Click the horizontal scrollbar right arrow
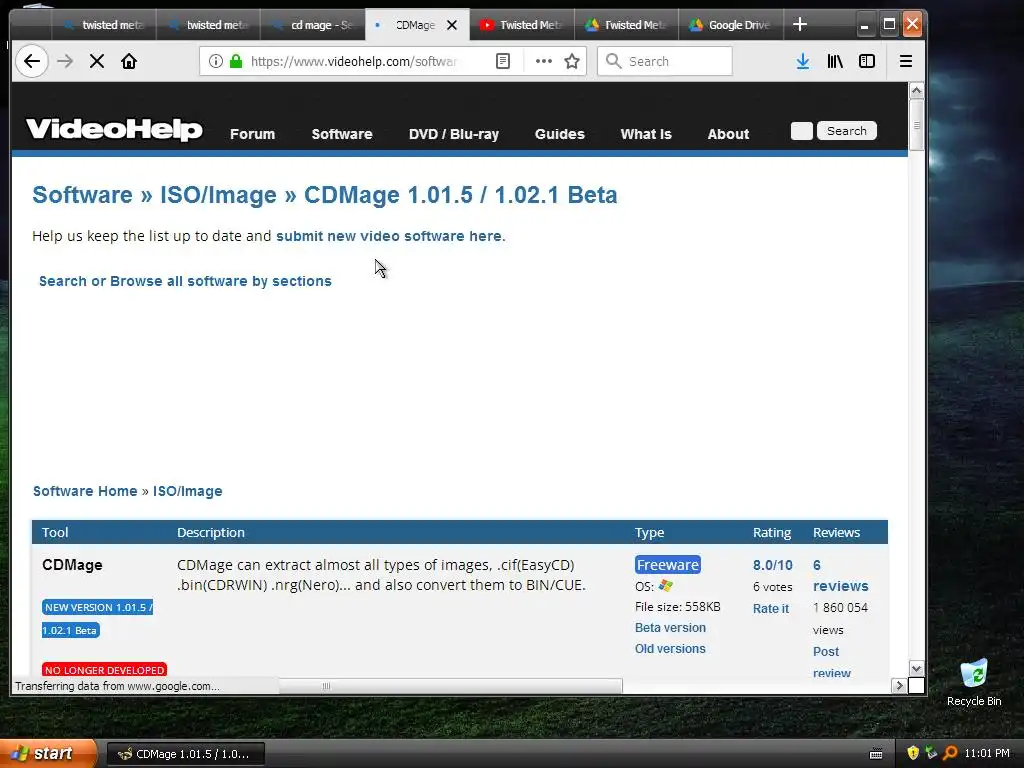This screenshot has height=768, width=1024. click(899, 685)
